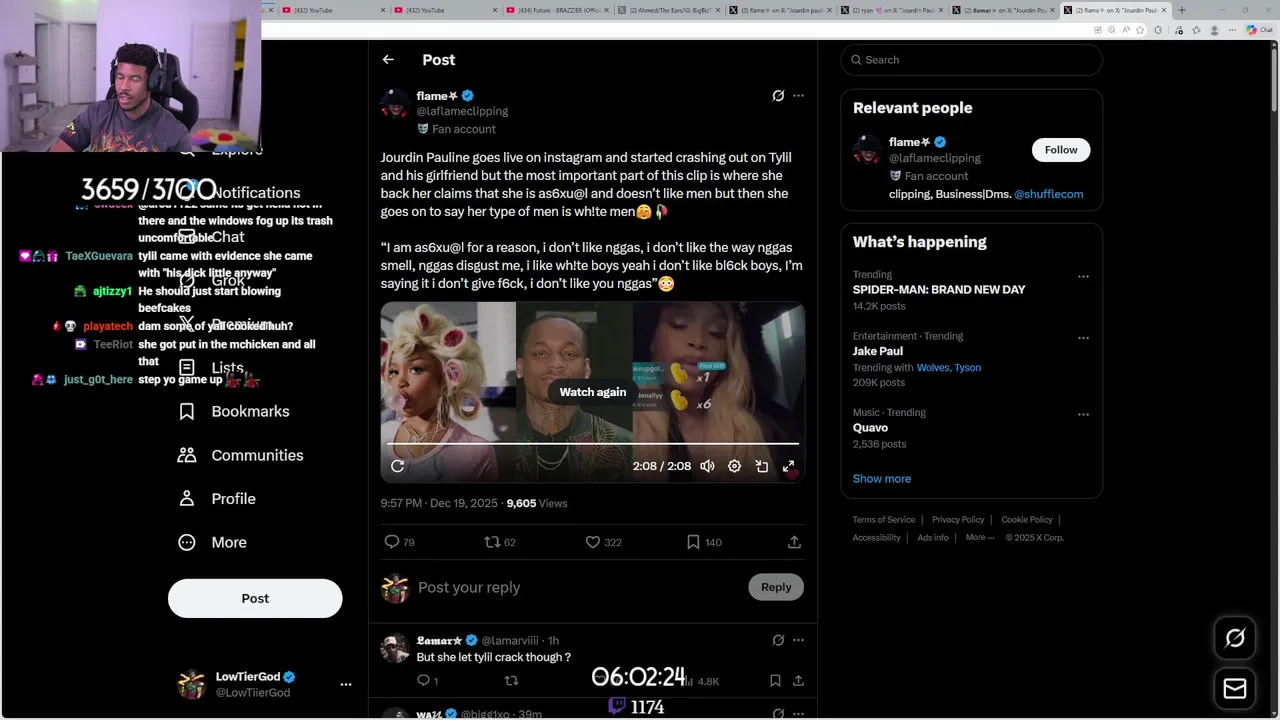Open the Jake Paul trending topic
This screenshot has width=1280, height=720.
[x=877, y=351]
